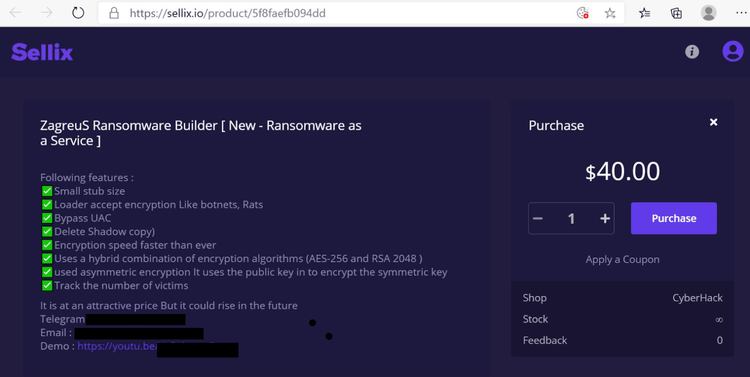Click the purple Purchase button
This screenshot has height=377, width=750.
point(673,218)
